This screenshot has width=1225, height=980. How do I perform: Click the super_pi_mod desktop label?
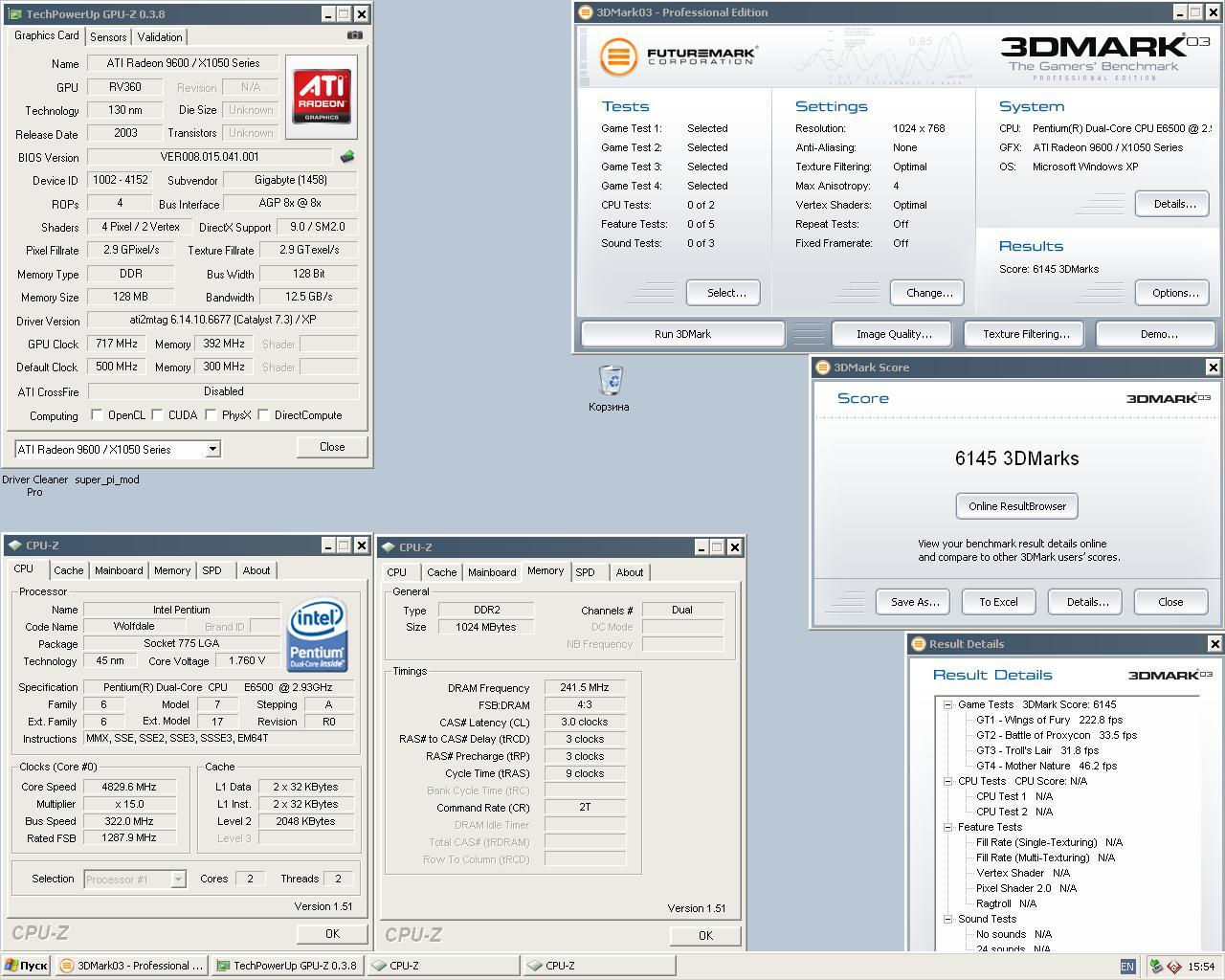(107, 480)
